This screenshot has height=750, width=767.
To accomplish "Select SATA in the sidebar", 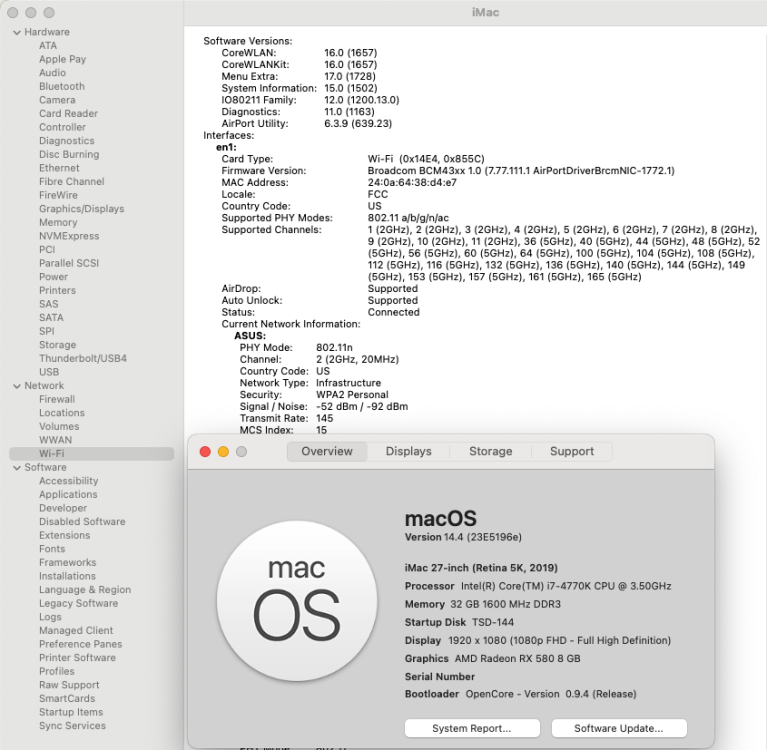I will click(51, 318).
